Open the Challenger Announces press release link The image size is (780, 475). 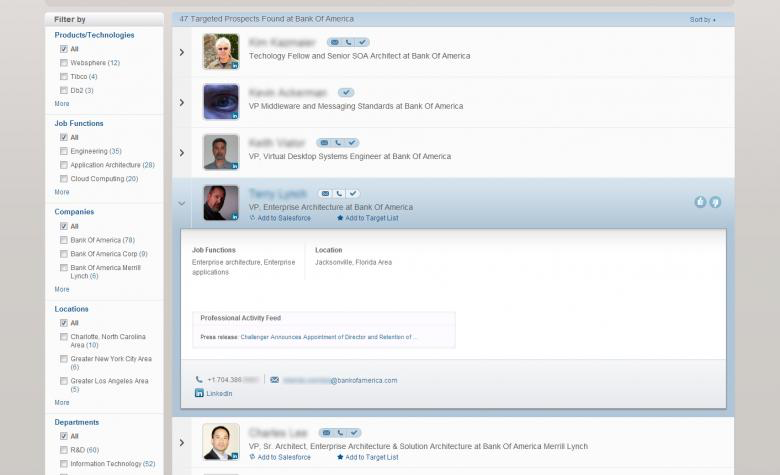pos(329,337)
